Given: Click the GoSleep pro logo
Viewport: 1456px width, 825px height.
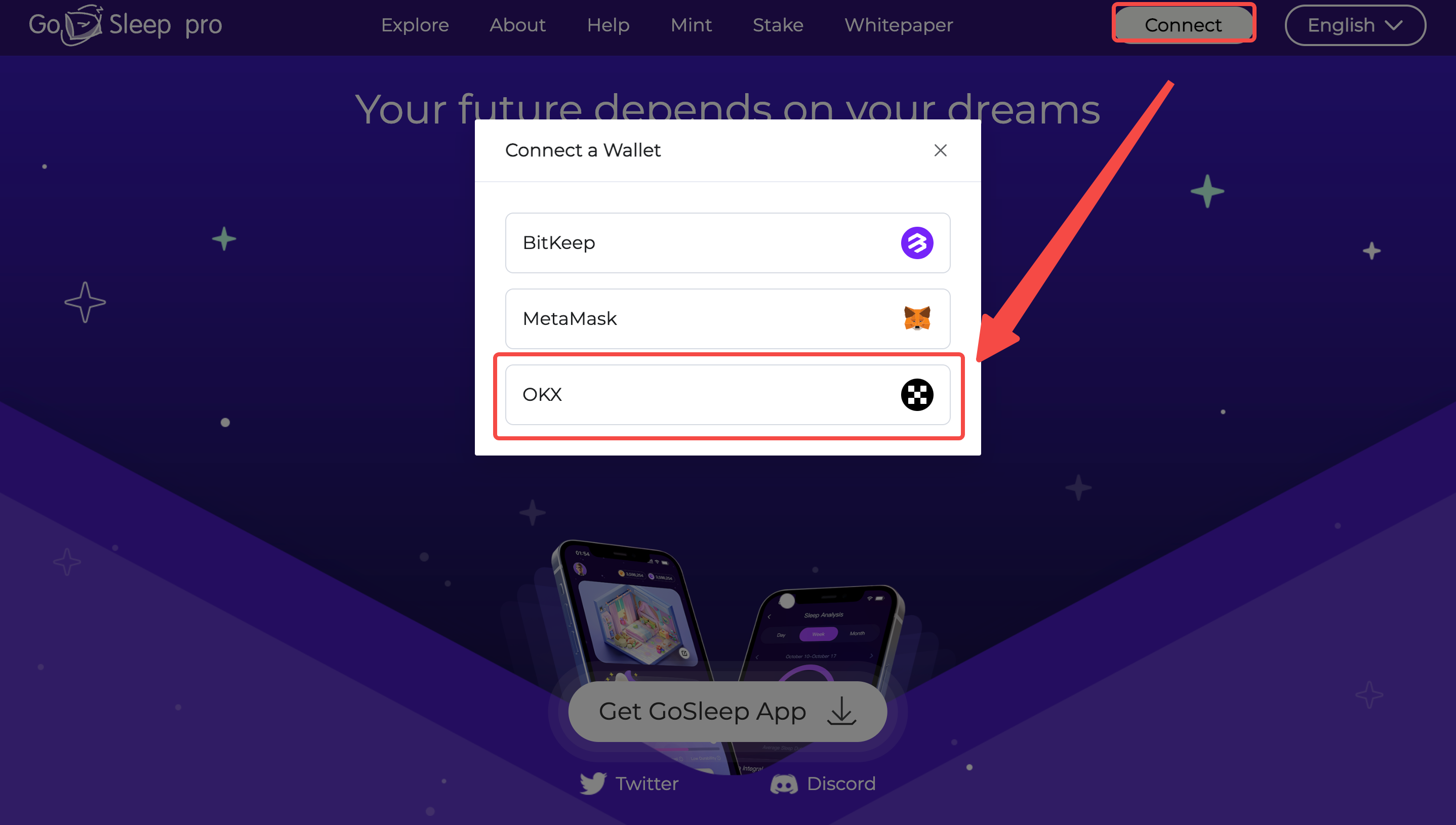Looking at the screenshot, I should point(125,25).
